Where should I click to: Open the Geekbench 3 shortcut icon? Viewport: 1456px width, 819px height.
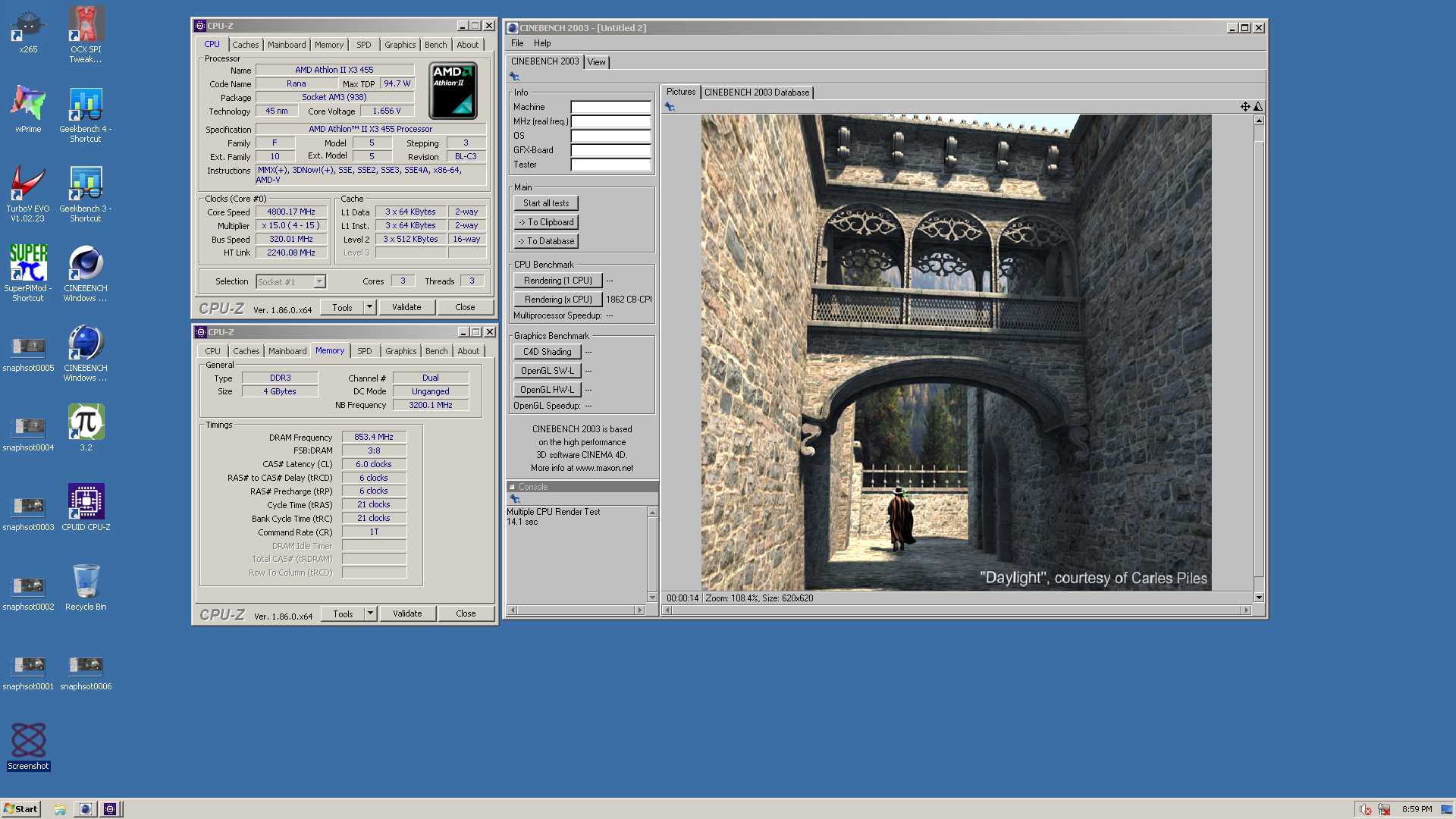pyautogui.click(x=86, y=194)
